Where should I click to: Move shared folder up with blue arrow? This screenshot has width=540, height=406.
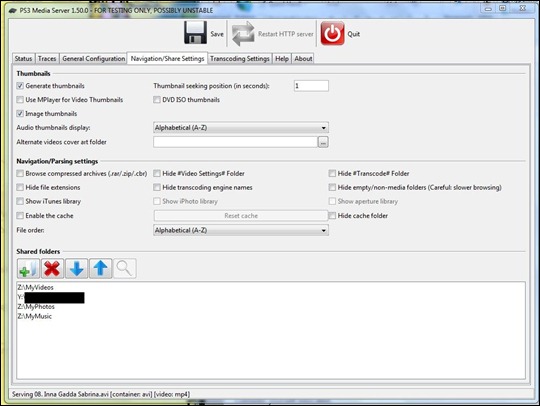coord(101,269)
